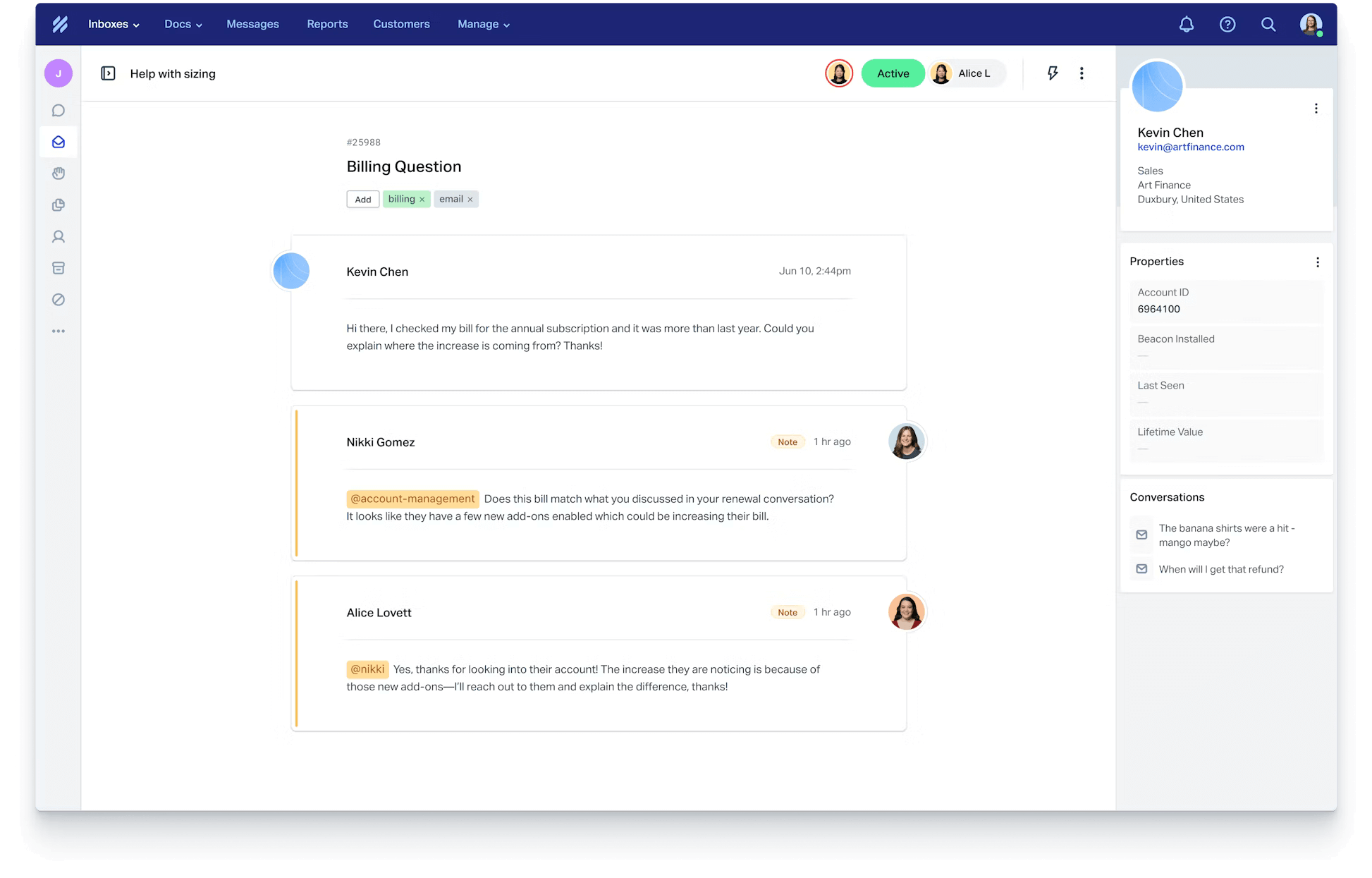Click the Note badge on Nikki's thread
Image resolution: width=1372 pixels, height=878 pixels.
[788, 442]
